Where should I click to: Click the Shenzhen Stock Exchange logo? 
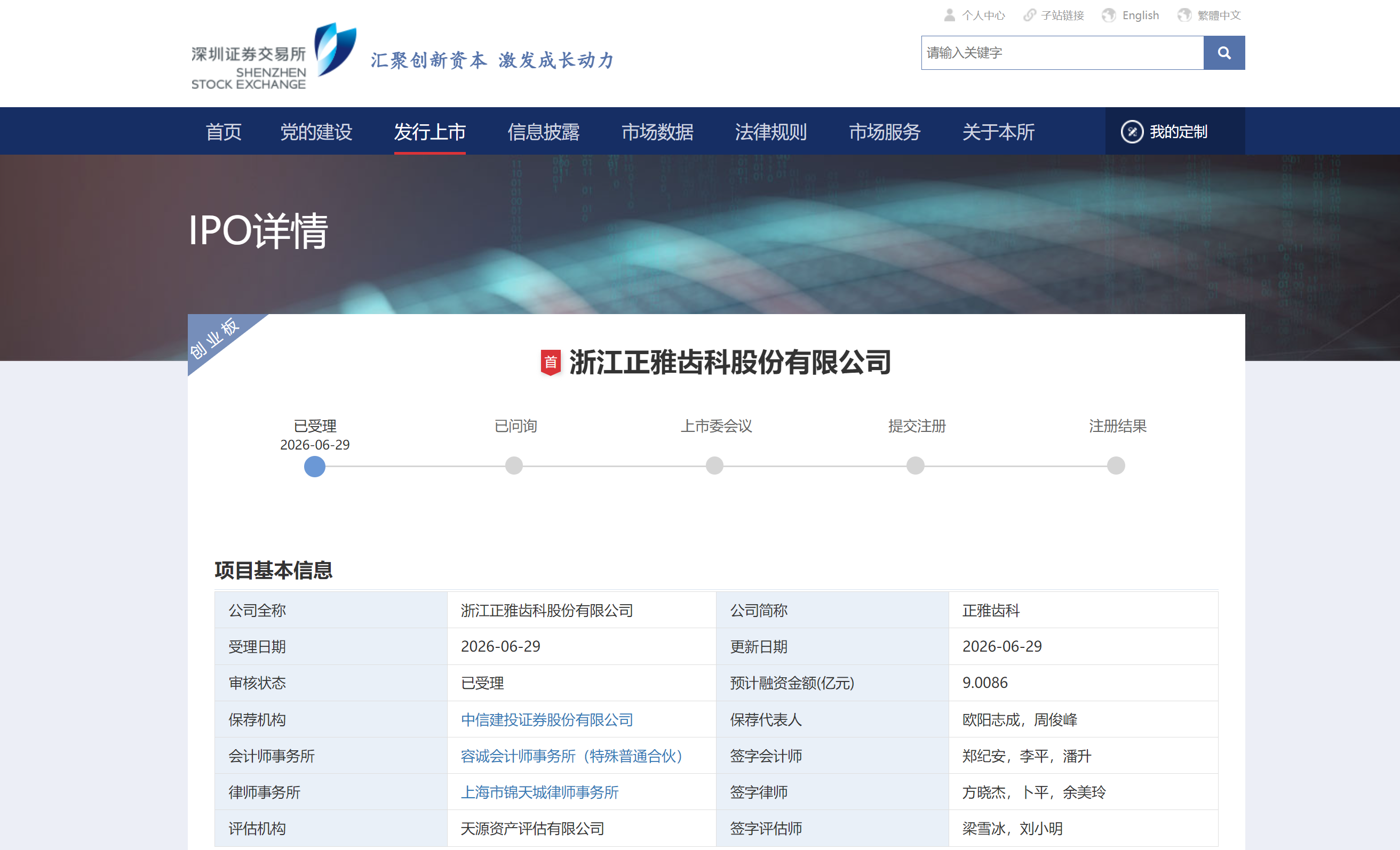click(274, 57)
